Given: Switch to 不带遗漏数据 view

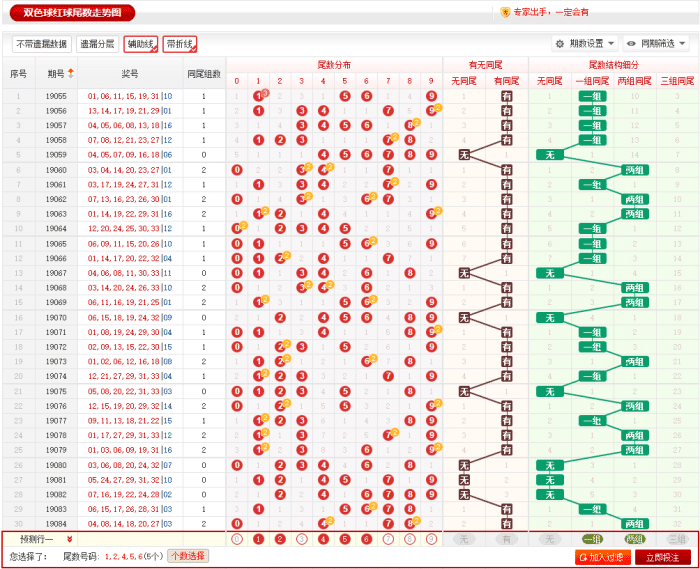Looking at the screenshot, I should tap(42, 44).
